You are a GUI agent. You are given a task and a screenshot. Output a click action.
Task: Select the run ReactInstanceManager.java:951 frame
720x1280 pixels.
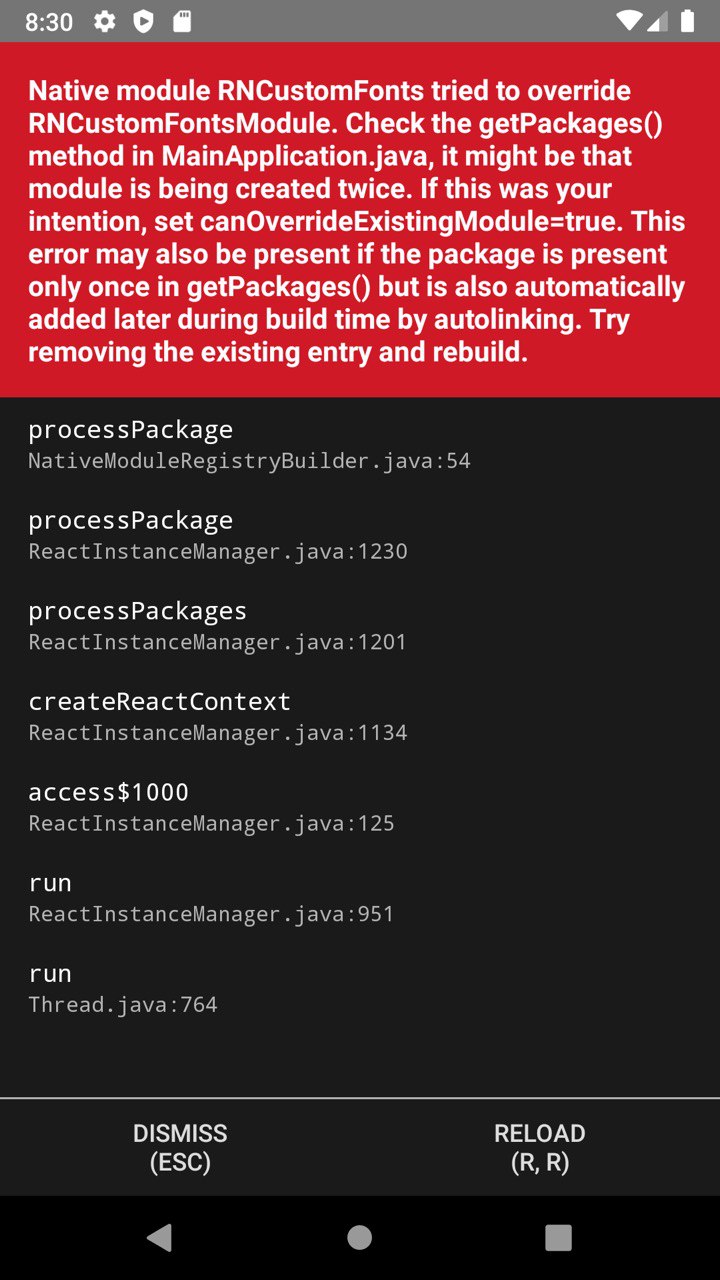click(360, 898)
